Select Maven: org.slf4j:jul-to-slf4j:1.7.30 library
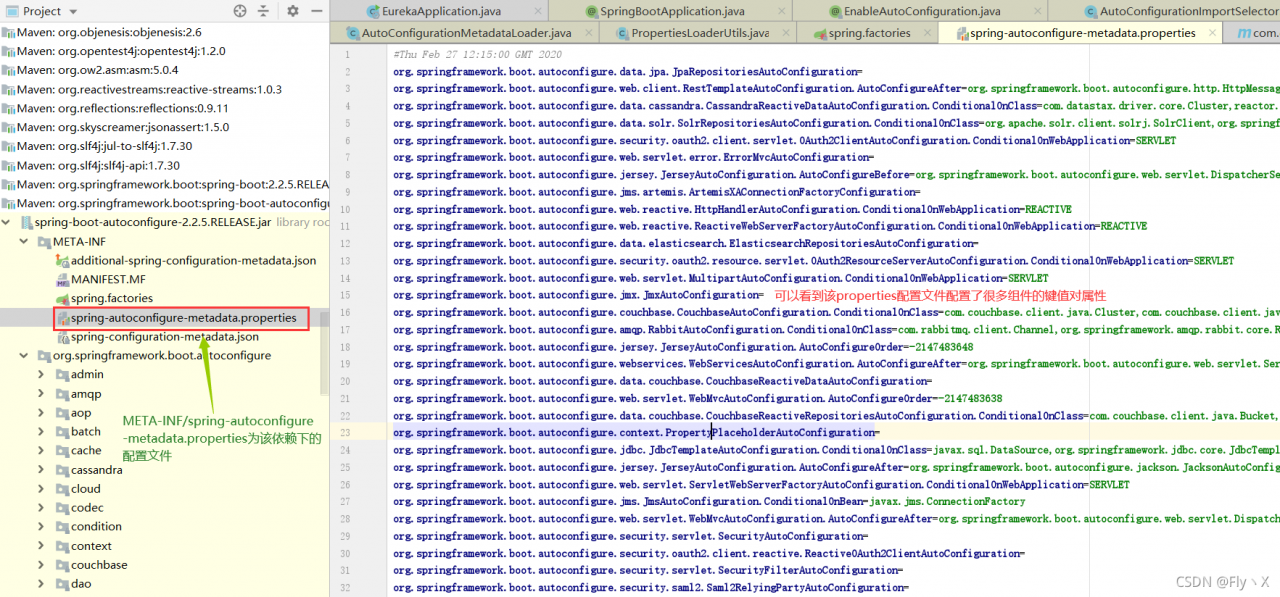This screenshot has width=1280, height=597. click(105, 146)
